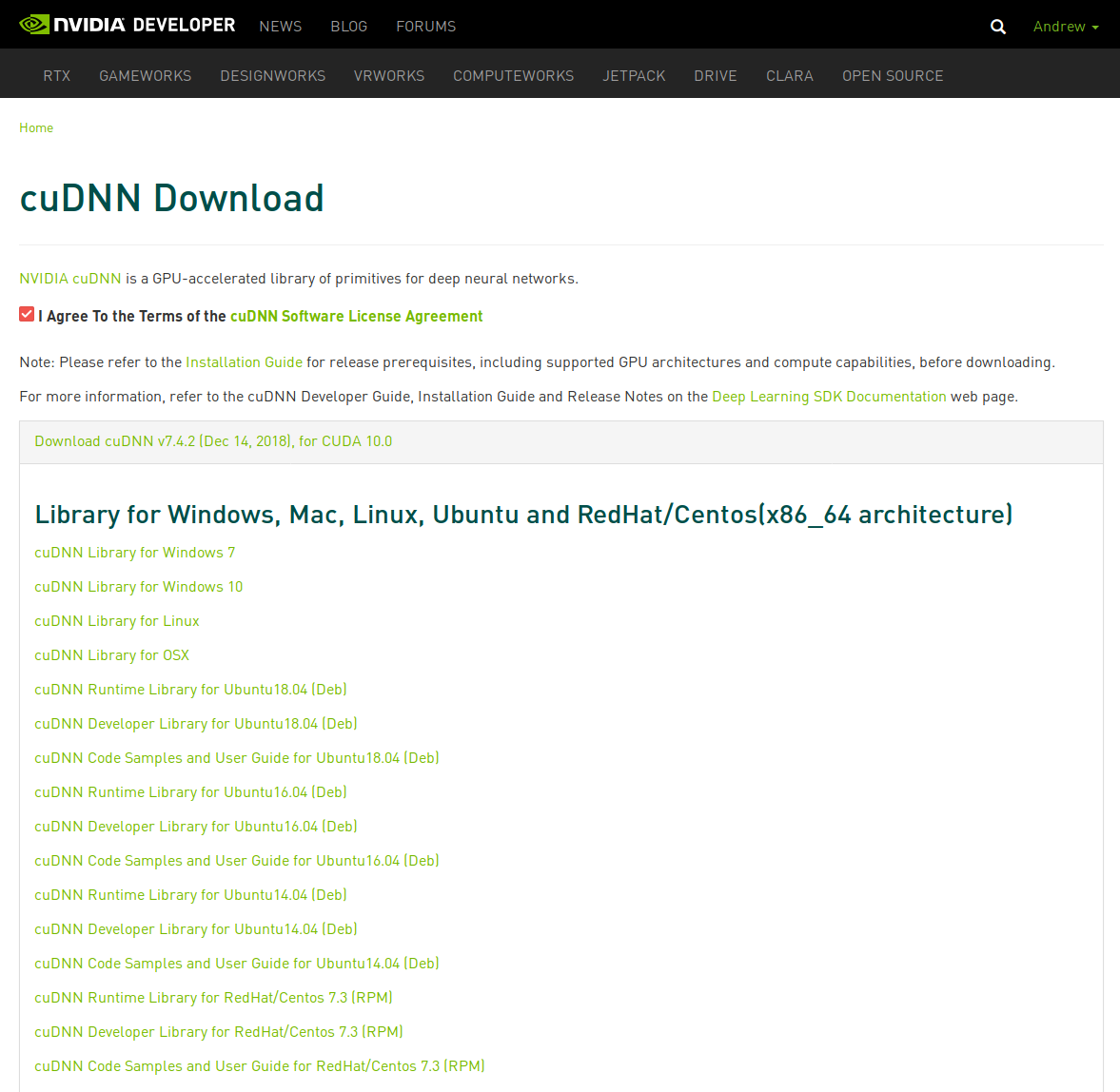Screen dimensions: 1120x1092
Task: Go to the VRWORKS section
Action: point(389,76)
